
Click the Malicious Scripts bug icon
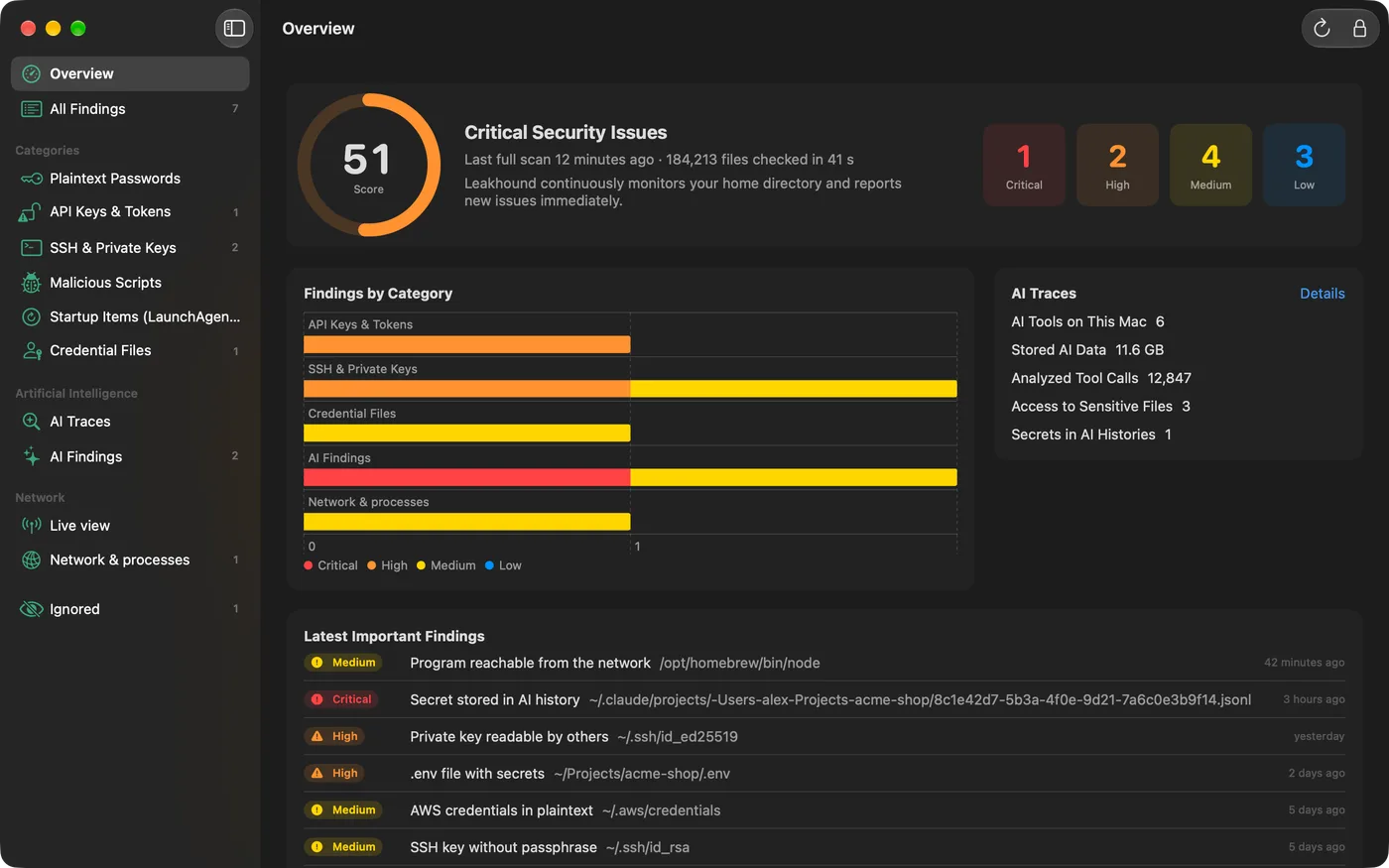click(32, 283)
